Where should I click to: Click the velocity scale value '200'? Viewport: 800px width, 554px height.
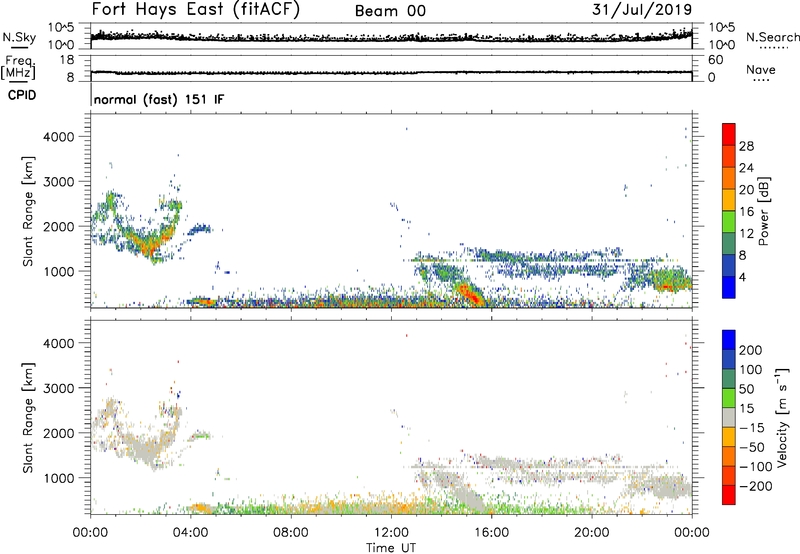[x=751, y=350]
